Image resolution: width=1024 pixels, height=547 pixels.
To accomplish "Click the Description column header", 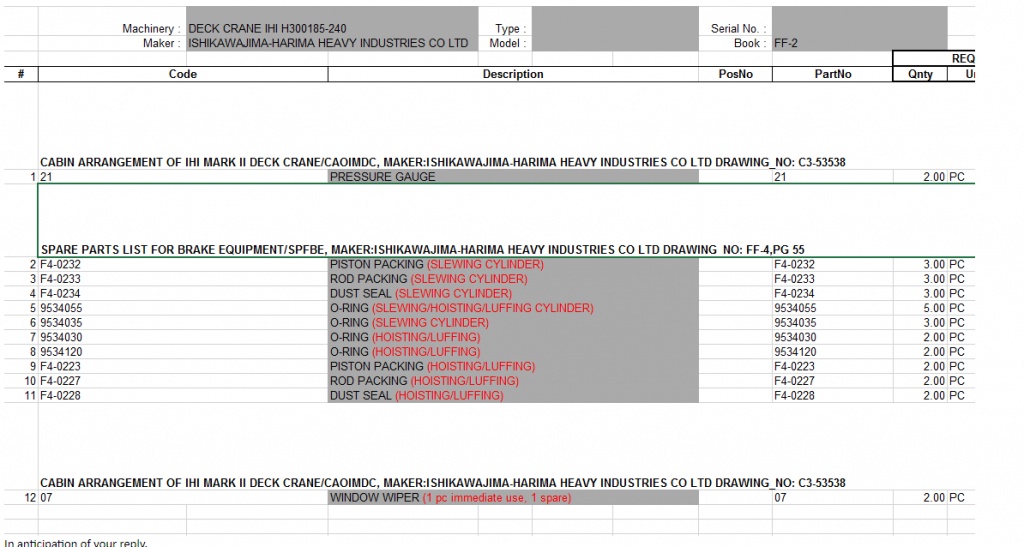I will coord(512,74).
